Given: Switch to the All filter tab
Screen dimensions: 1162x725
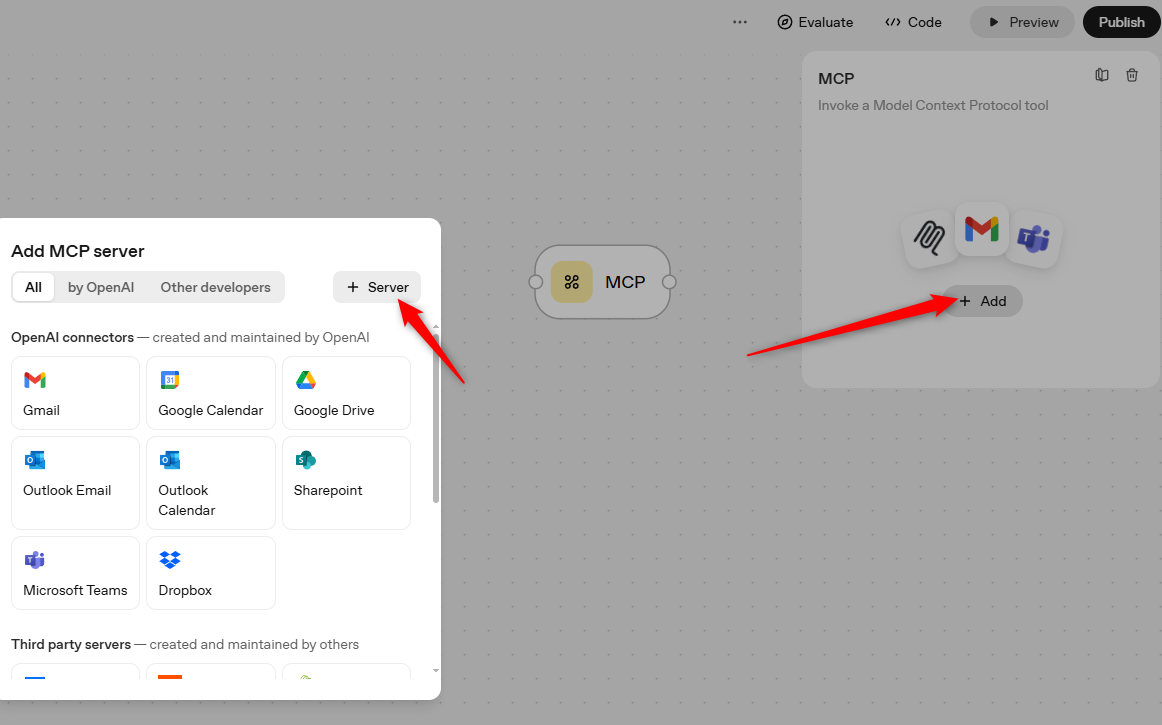Looking at the screenshot, I should pyautogui.click(x=33, y=287).
